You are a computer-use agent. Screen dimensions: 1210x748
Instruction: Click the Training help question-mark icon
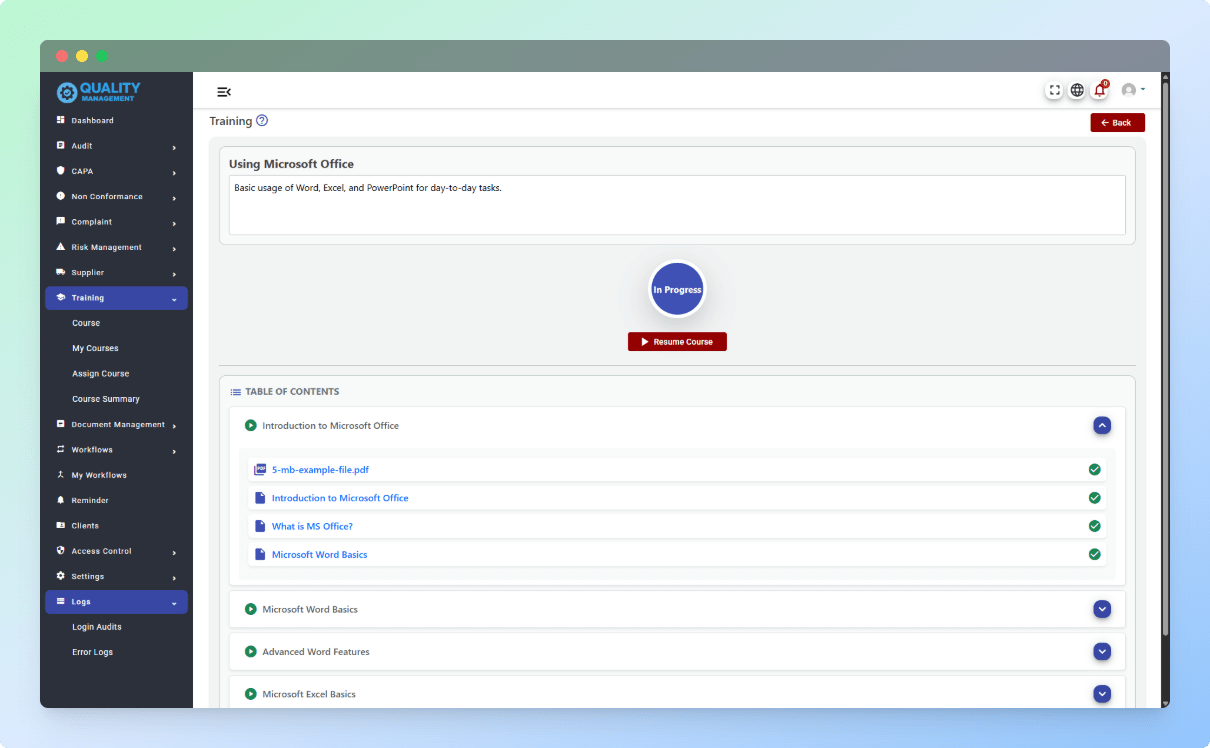point(262,121)
